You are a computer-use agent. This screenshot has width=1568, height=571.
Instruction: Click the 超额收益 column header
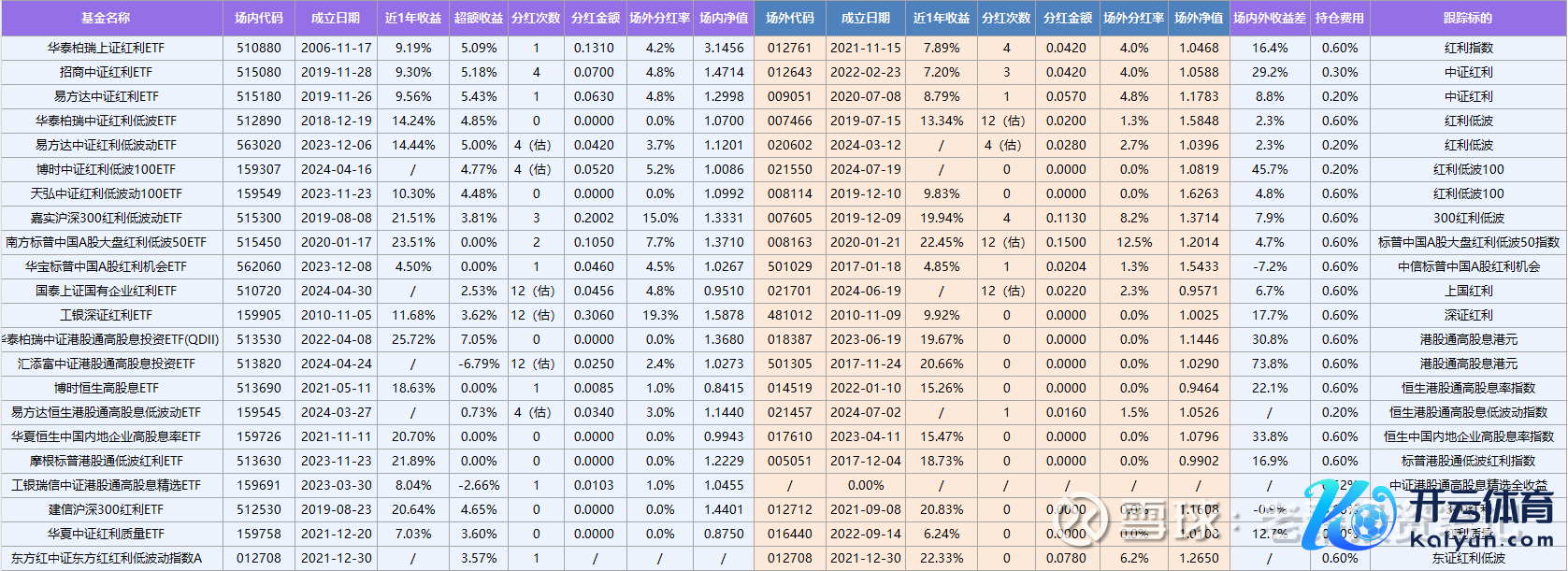[478, 18]
